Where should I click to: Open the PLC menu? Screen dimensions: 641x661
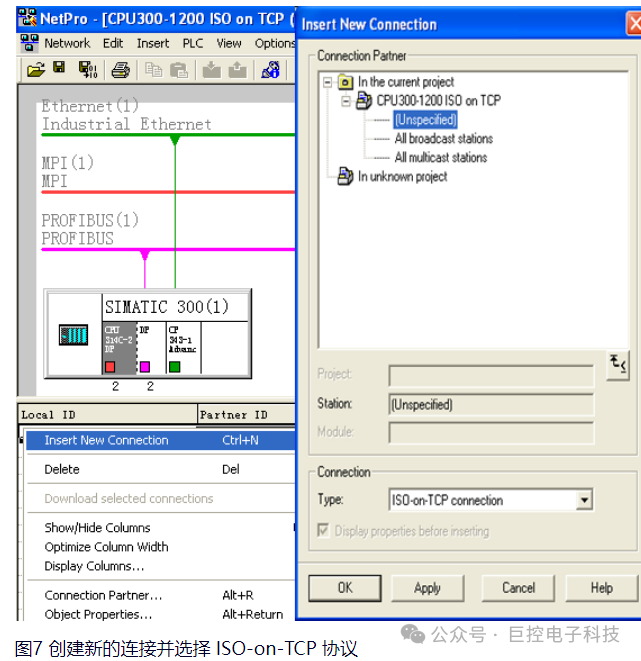(x=193, y=43)
